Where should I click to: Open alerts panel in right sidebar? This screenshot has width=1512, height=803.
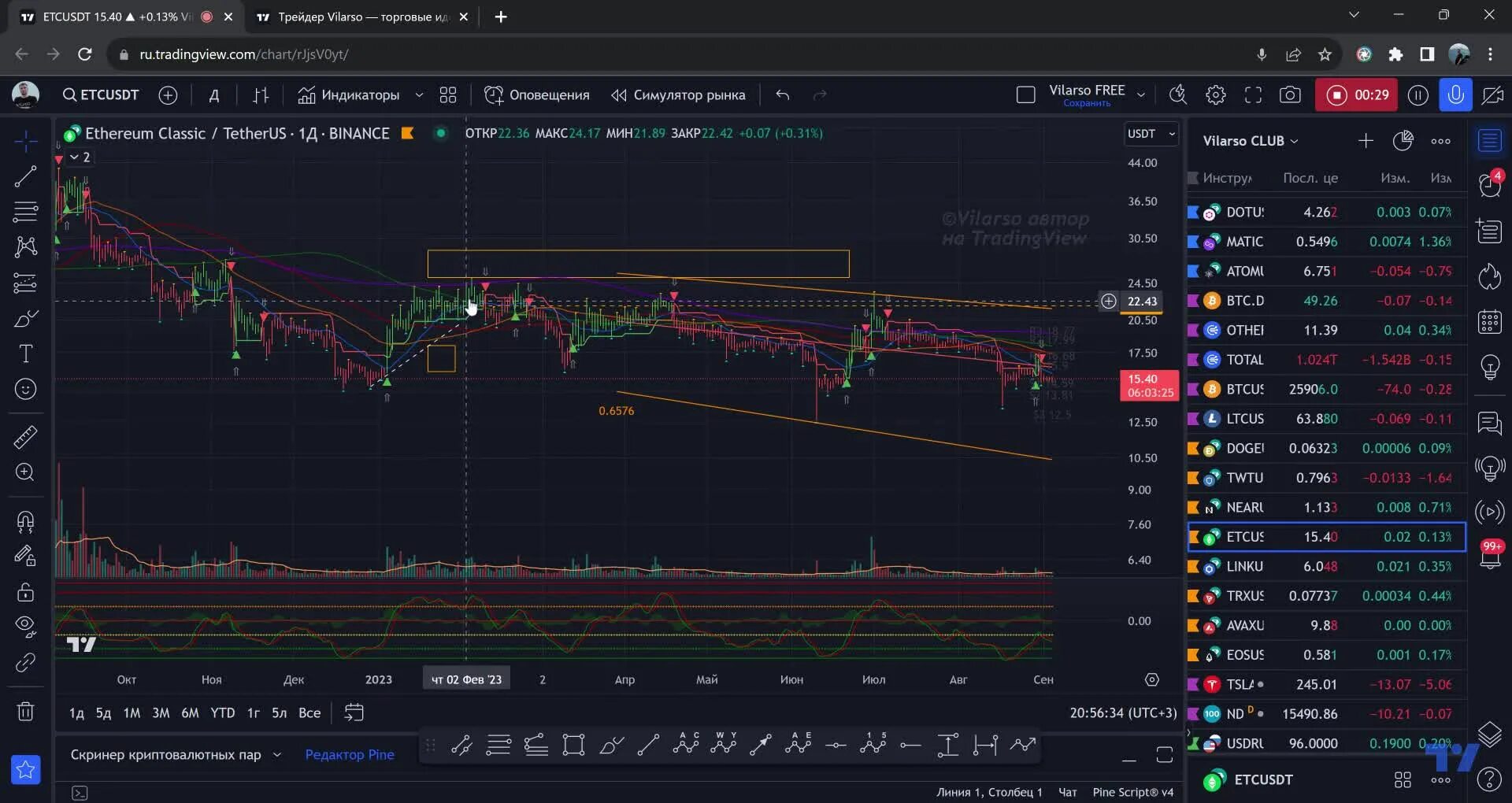tap(1489, 185)
